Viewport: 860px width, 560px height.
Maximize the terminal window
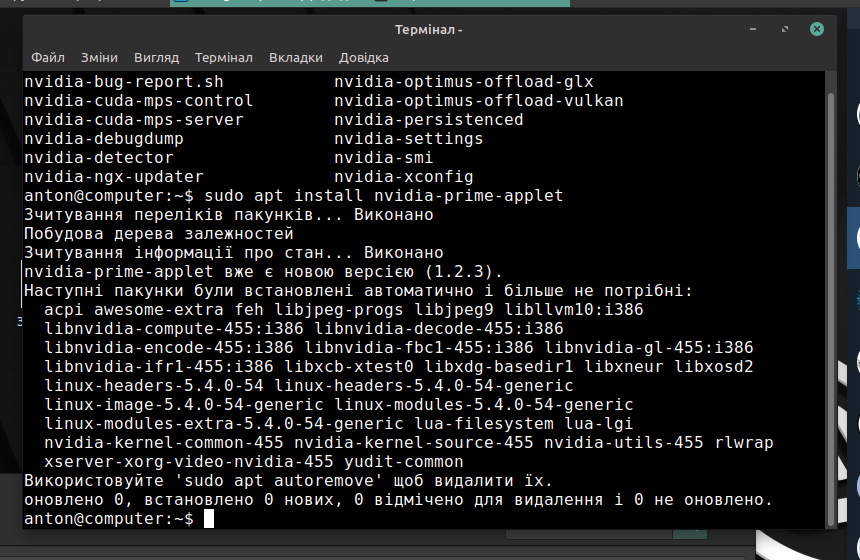pos(785,29)
